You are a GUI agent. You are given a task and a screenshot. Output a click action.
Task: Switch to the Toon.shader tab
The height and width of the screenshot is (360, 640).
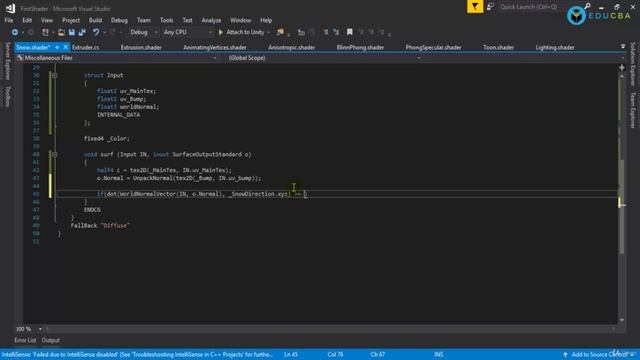[x=498, y=47]
